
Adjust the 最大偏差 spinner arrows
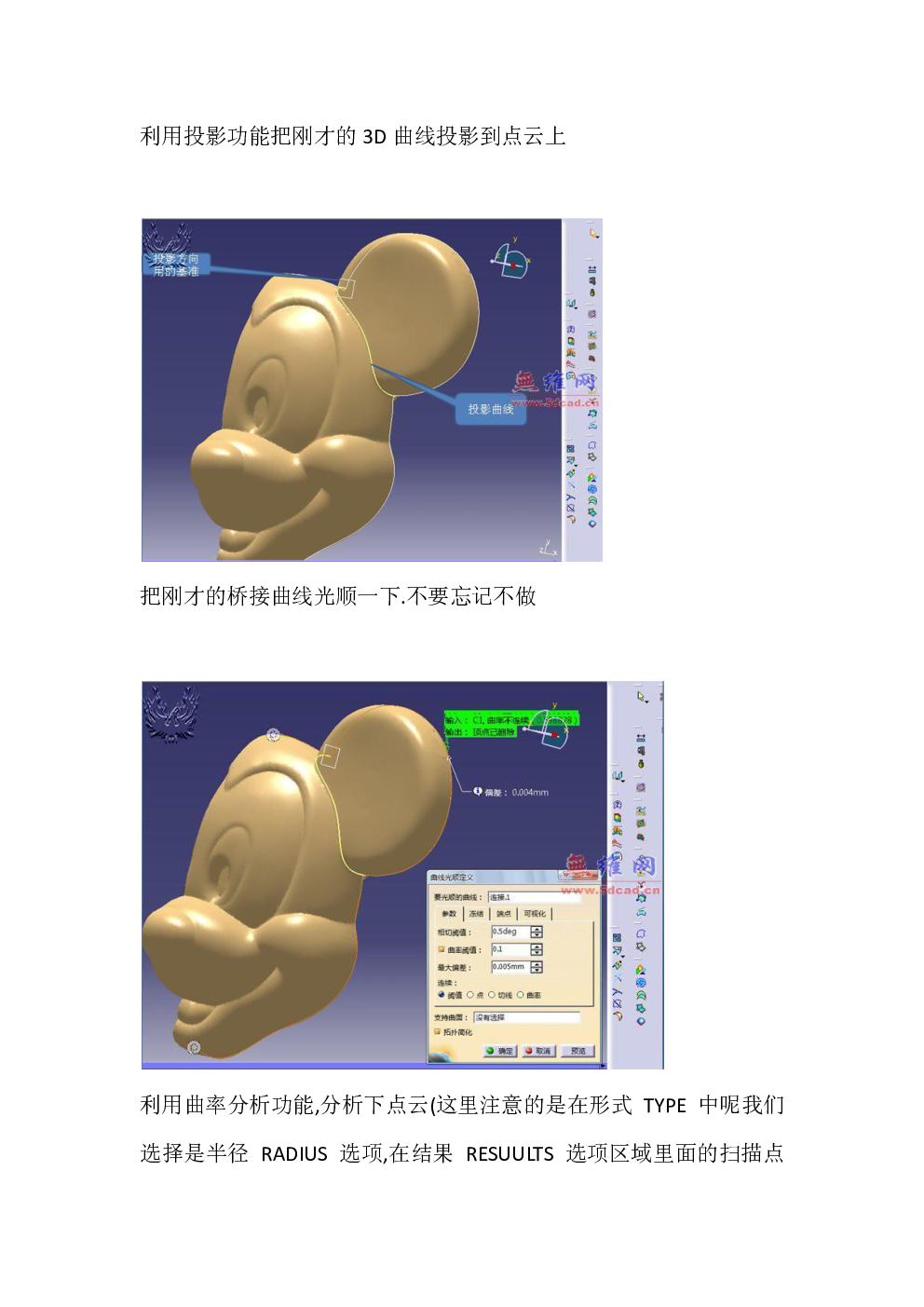pos(537,967)
